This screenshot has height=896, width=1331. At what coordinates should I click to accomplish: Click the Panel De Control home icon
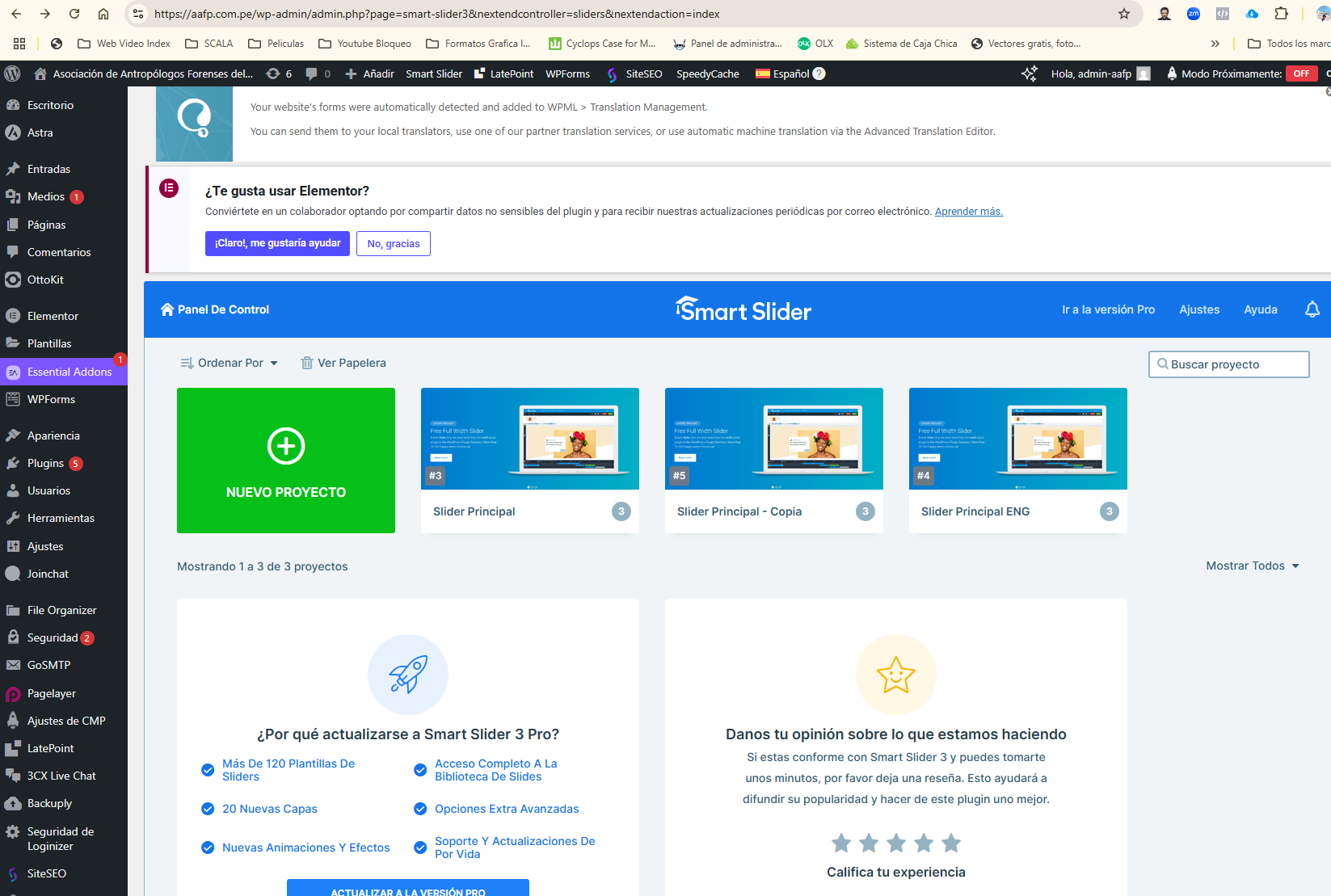tap(167, 309)
